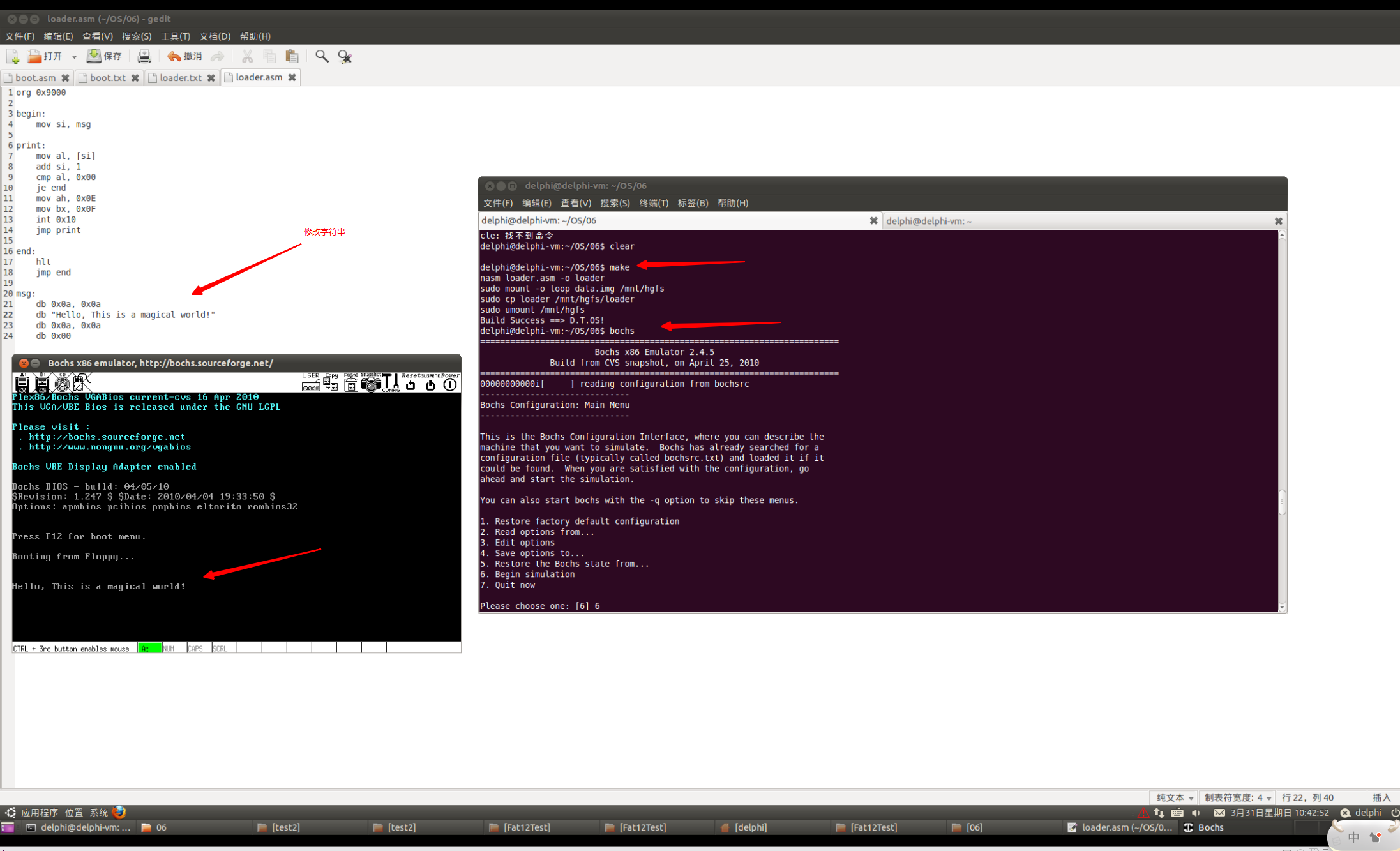
Task: Click the Bochs Snapshot camera icon
Action: tap(371, 383)
